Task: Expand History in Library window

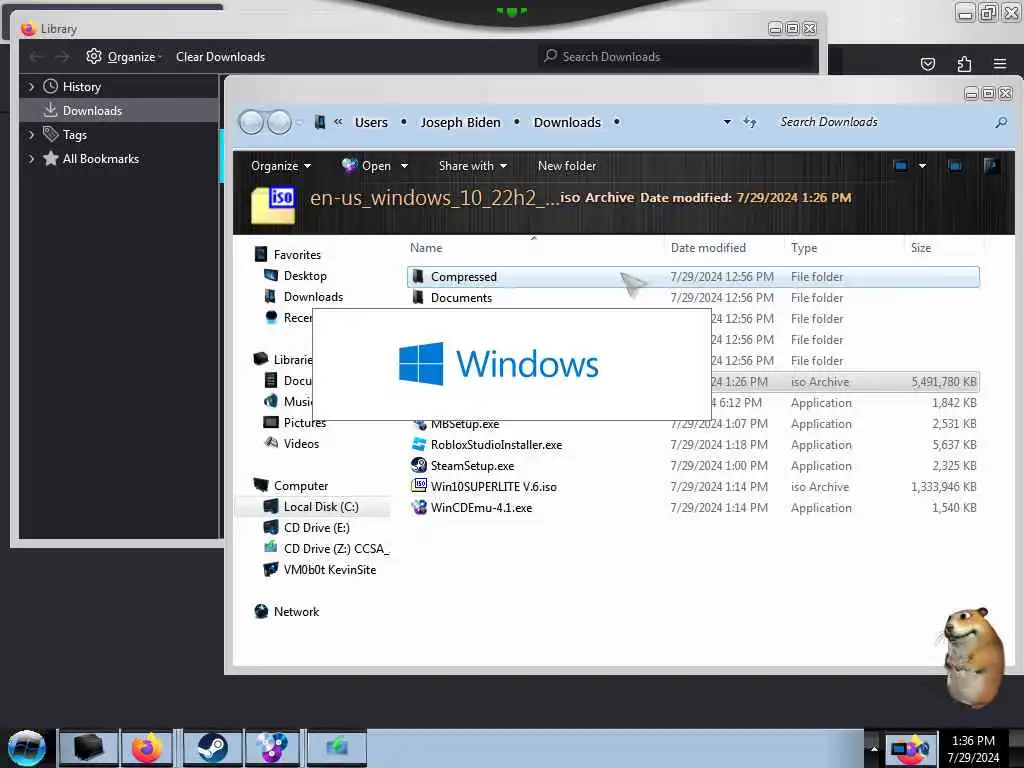Action: tap(31, 87)
